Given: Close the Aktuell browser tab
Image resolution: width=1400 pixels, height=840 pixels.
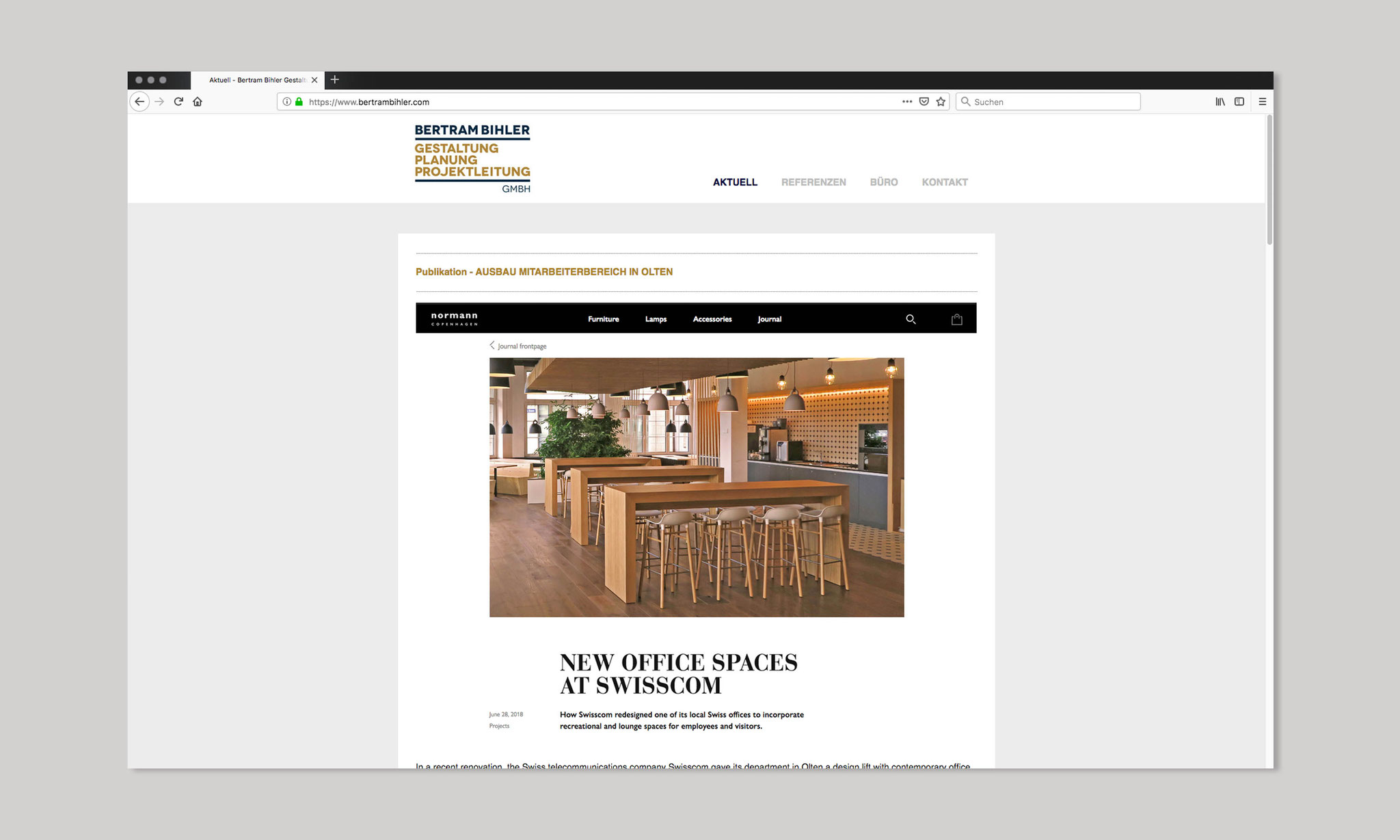Looking at the screenshot, I should [x=314, y=80].
